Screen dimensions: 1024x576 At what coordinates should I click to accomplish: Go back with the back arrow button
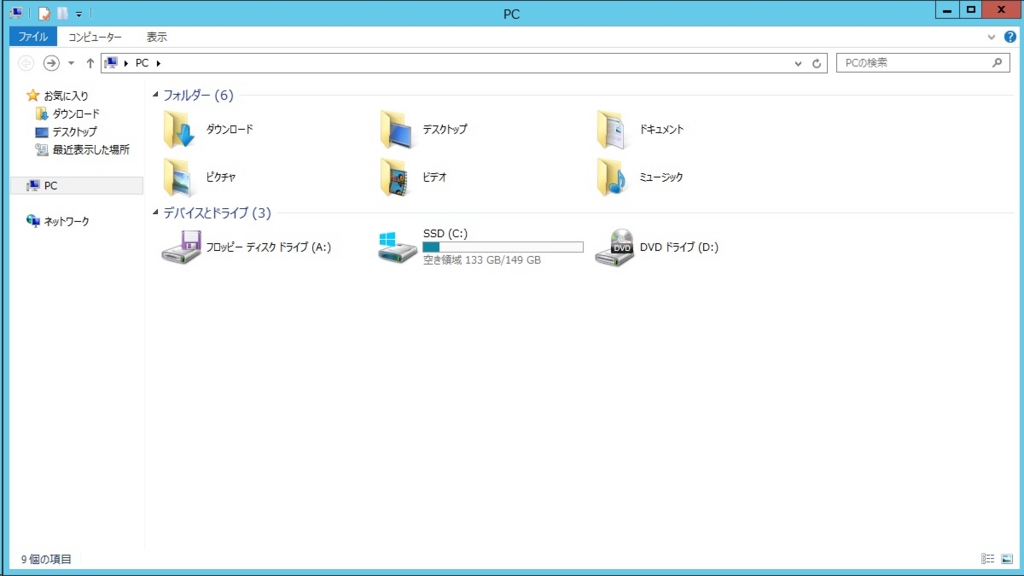pos(26,63)
